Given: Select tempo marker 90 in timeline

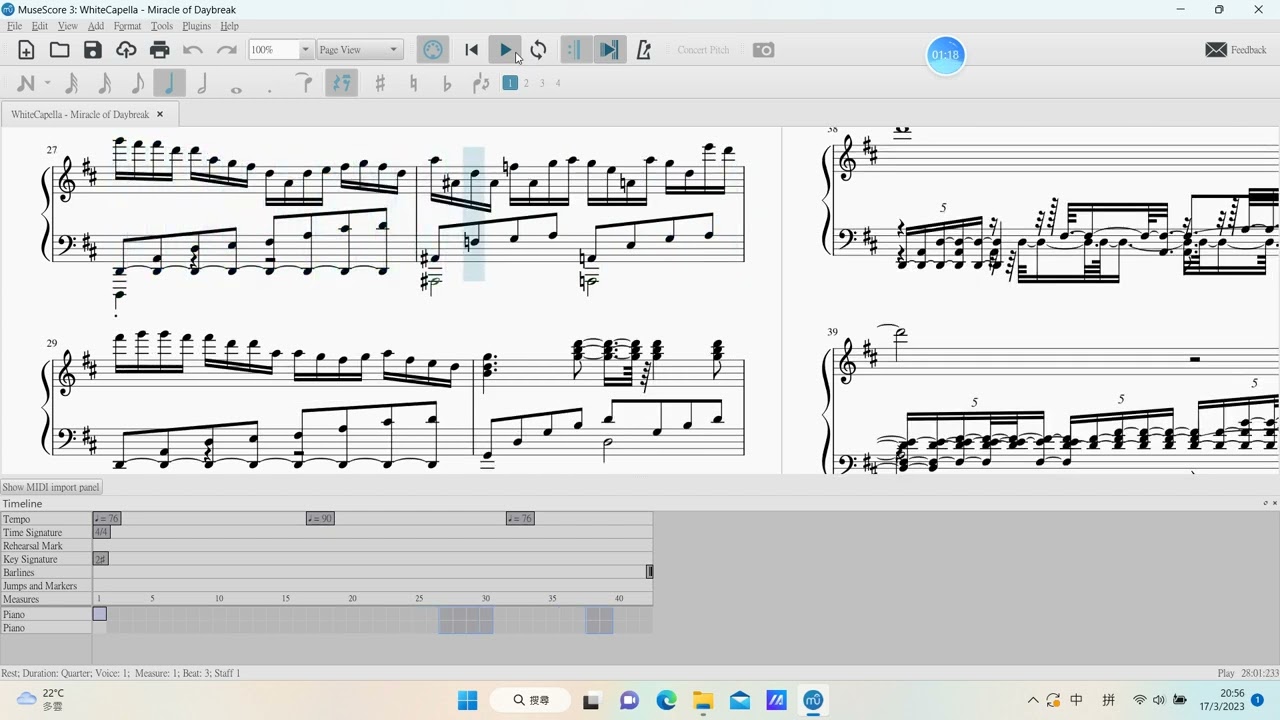Looking at the screenshot, I should point(320,518).
